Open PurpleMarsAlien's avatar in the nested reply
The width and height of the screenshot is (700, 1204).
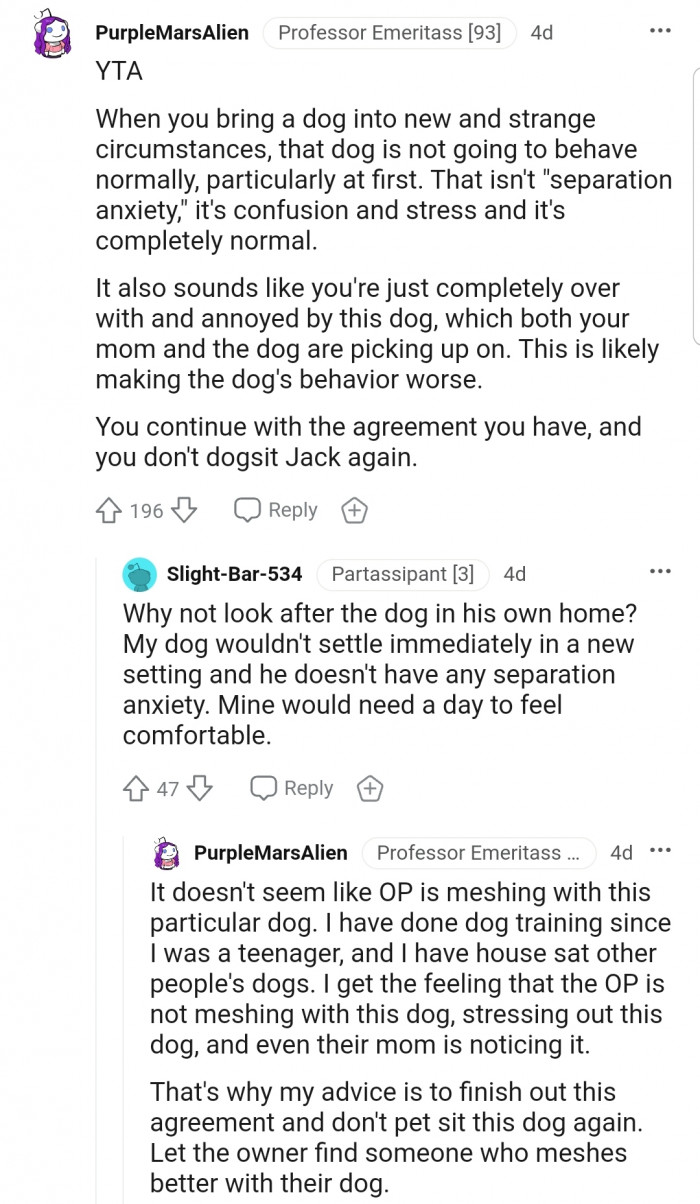pyautogui.click(x=166, y=853)
